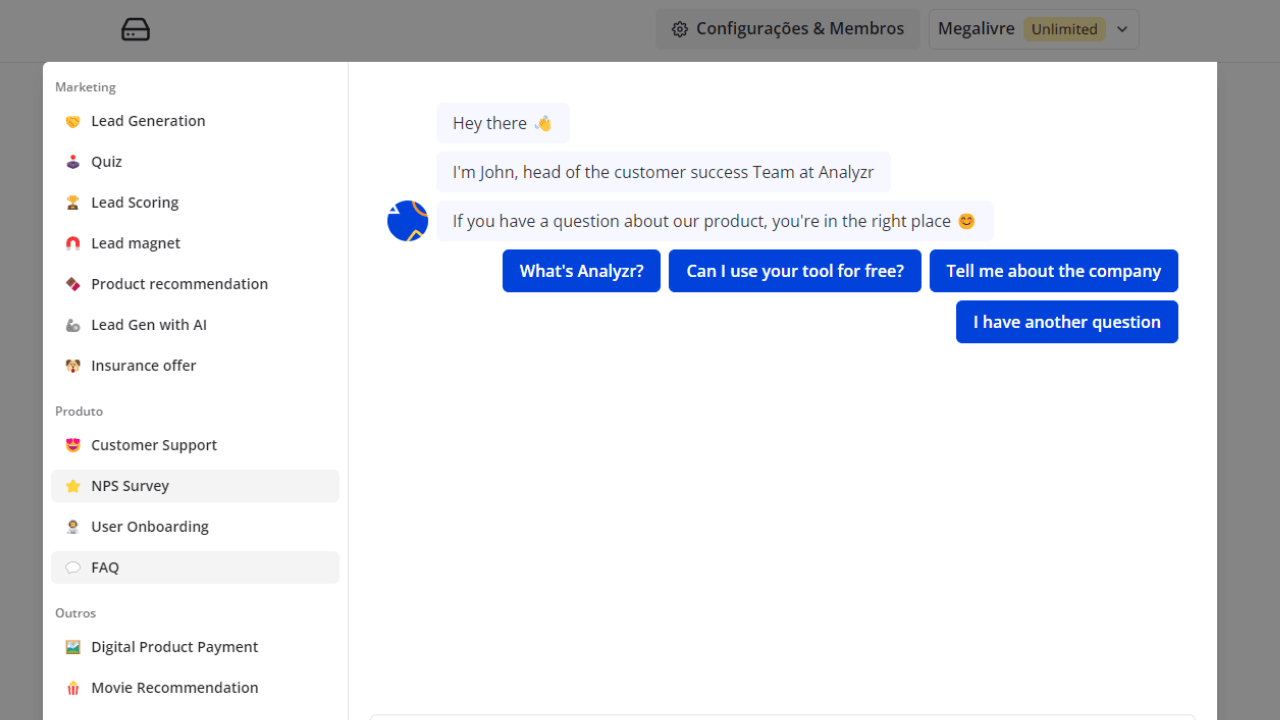Choose "Tell me about the company" reply
Viewport: 1280px width, 720px height.
(x=1053, y=271)
